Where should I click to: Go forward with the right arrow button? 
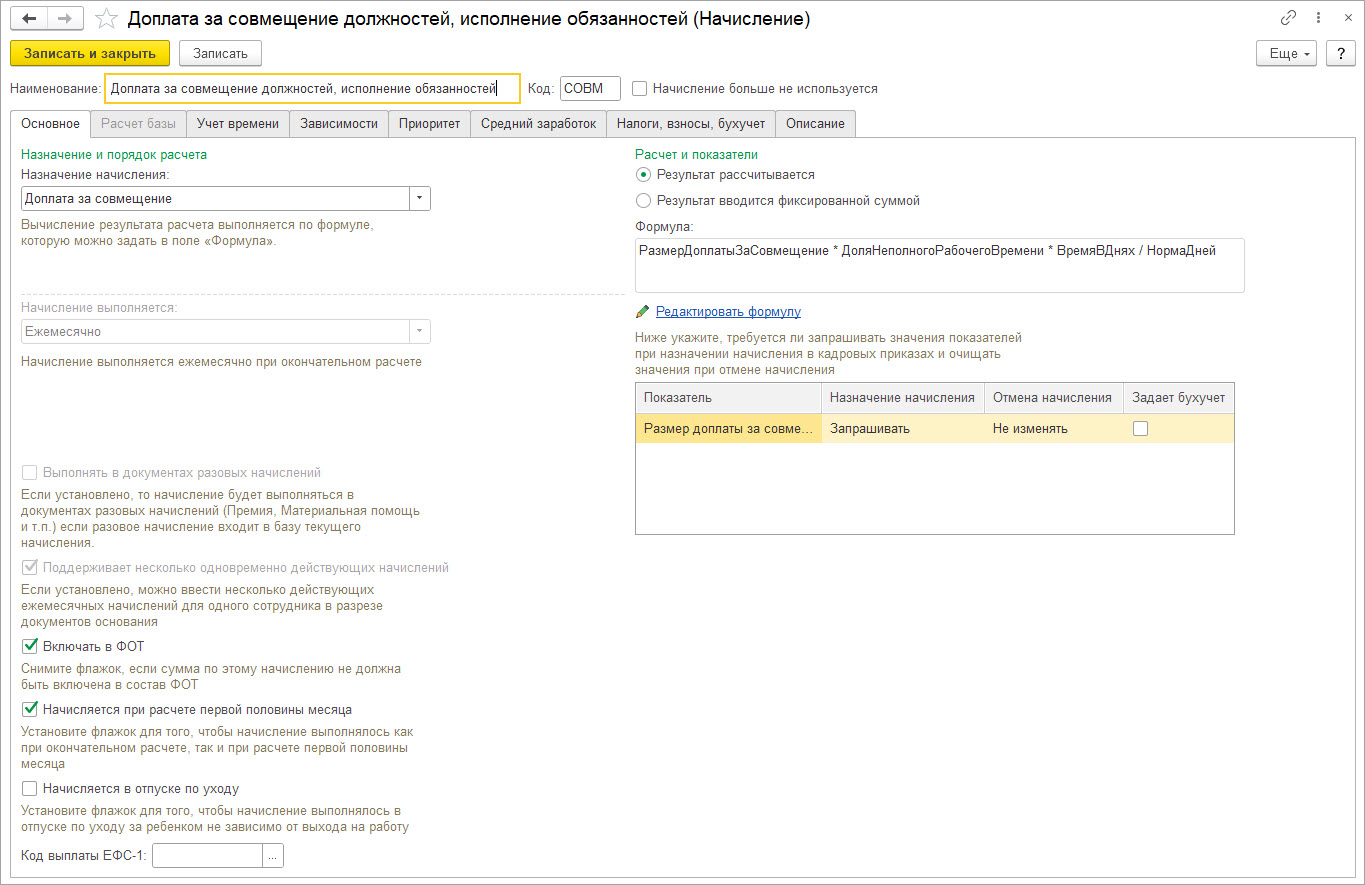[x=65, y=19]
